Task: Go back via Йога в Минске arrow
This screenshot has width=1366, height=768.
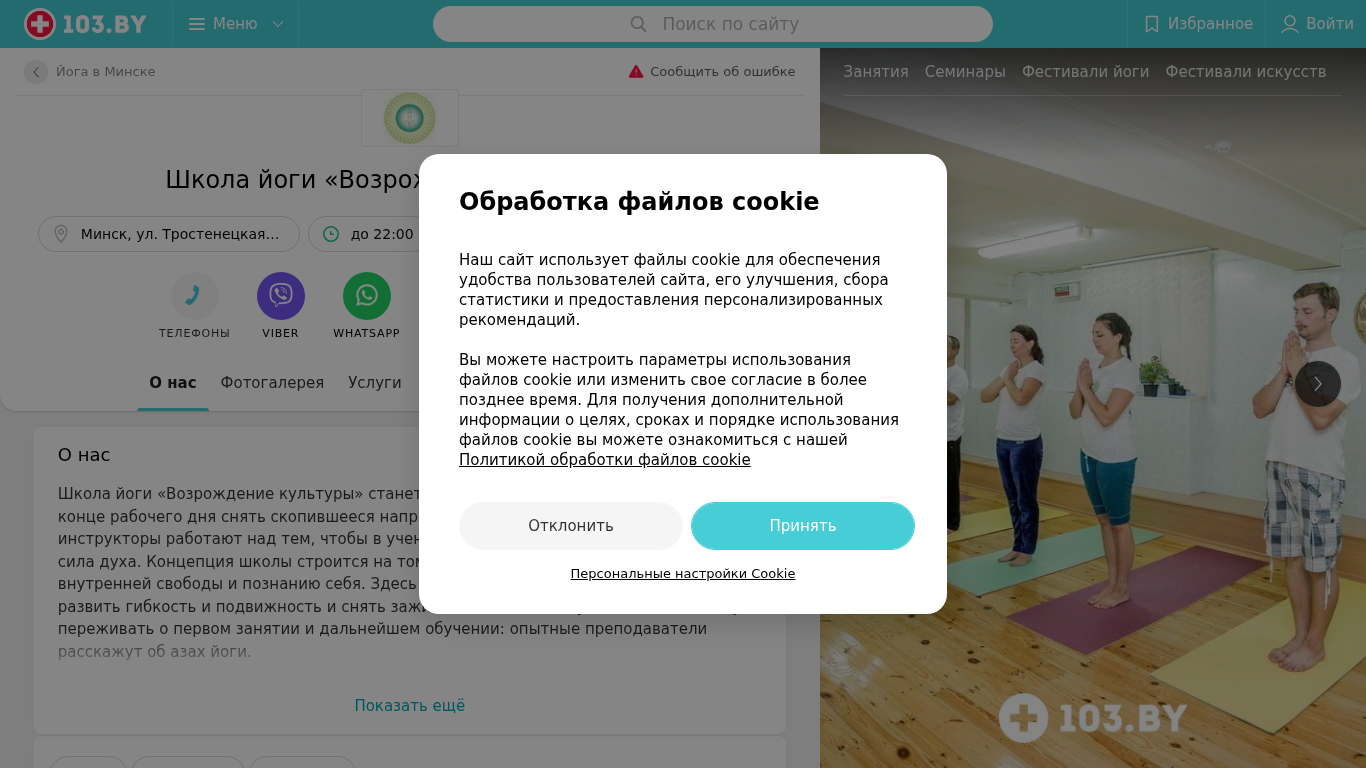Action: pyautogui.click(x=36, y=72)
